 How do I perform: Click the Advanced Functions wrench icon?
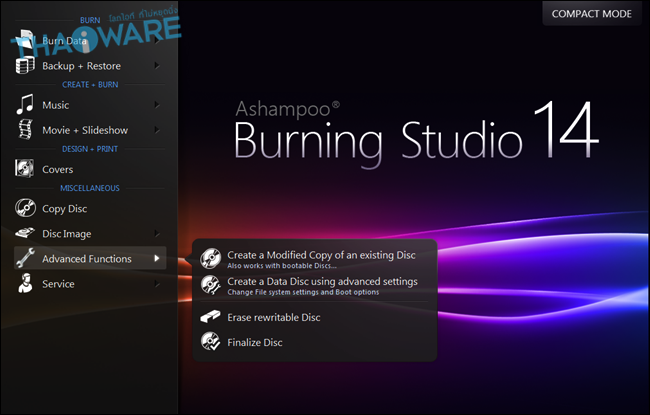pyautogui.click(x=25, y=258)
